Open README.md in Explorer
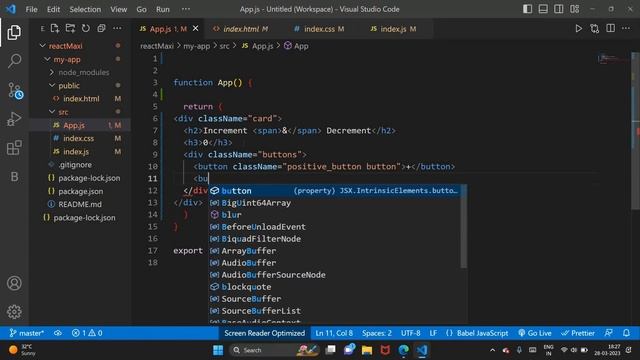 [x=80, y=204]
